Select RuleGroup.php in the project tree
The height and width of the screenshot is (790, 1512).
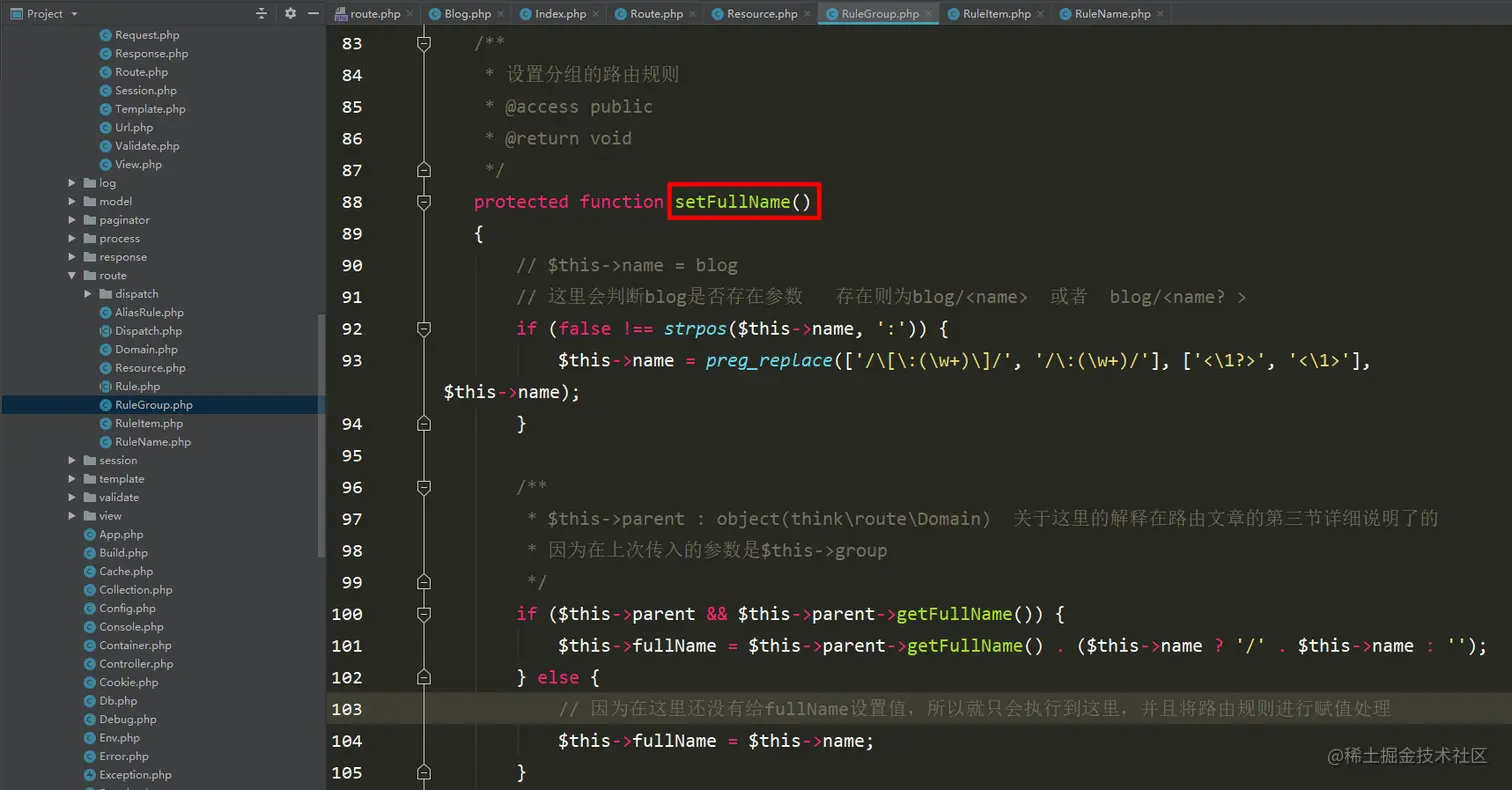pyautogui.click(x=154, y=405)
